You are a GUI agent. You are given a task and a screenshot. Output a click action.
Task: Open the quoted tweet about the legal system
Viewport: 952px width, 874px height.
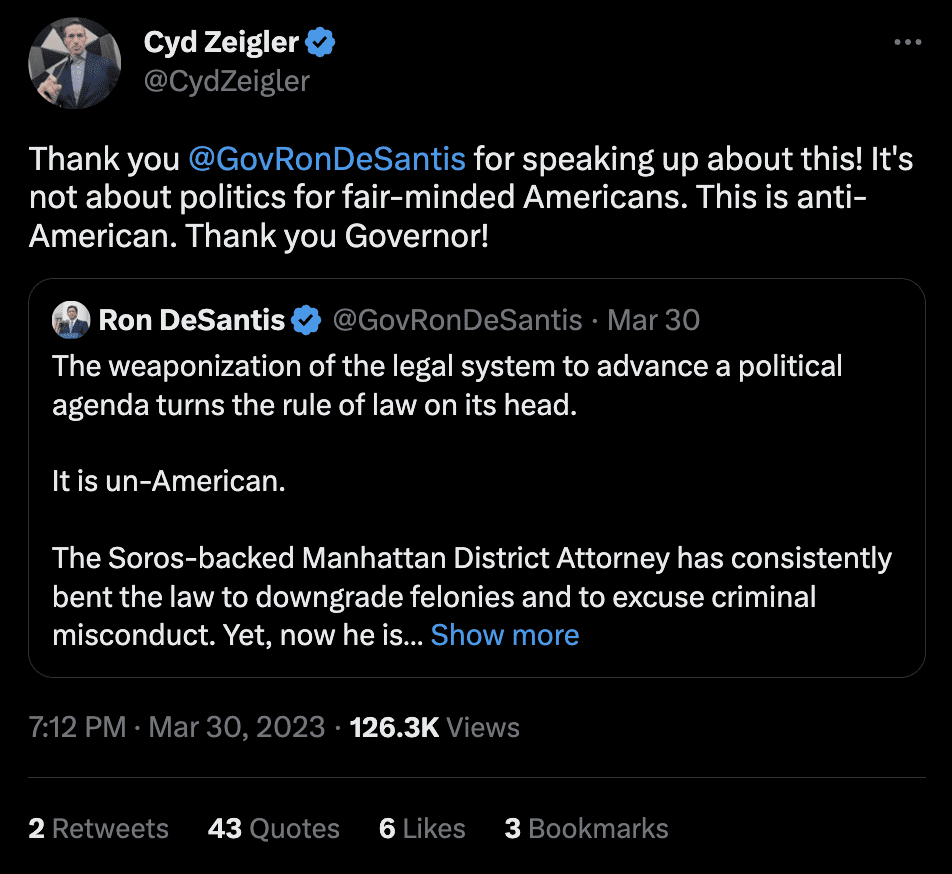pyautogui.click(x=470, y=480)
